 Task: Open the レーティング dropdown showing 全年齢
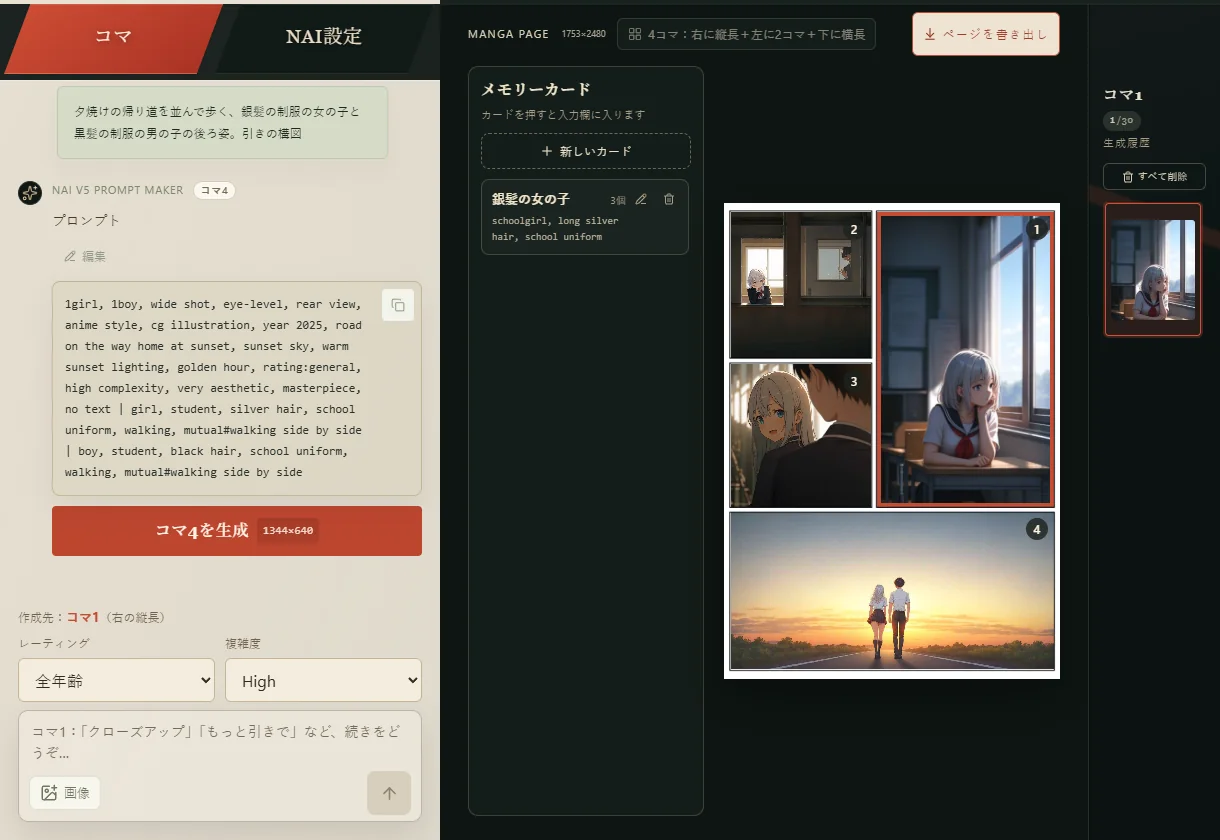116,680
